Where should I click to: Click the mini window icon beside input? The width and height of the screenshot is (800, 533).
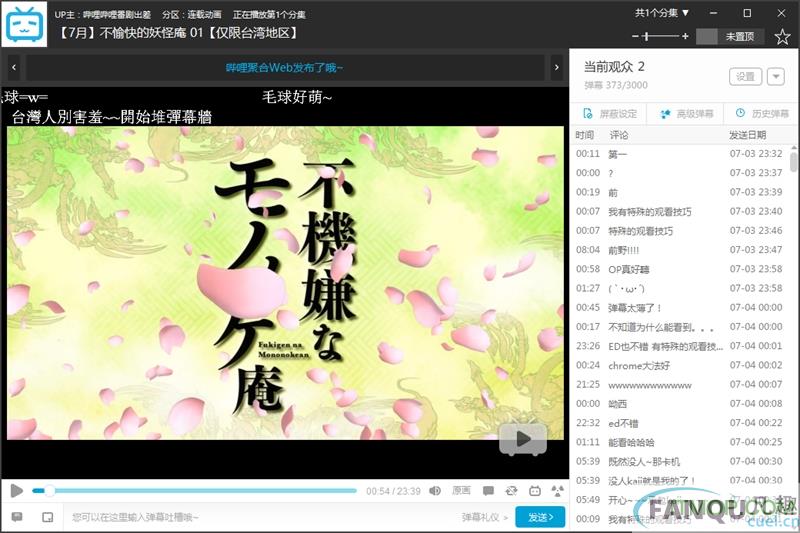[x=47, y=517]
